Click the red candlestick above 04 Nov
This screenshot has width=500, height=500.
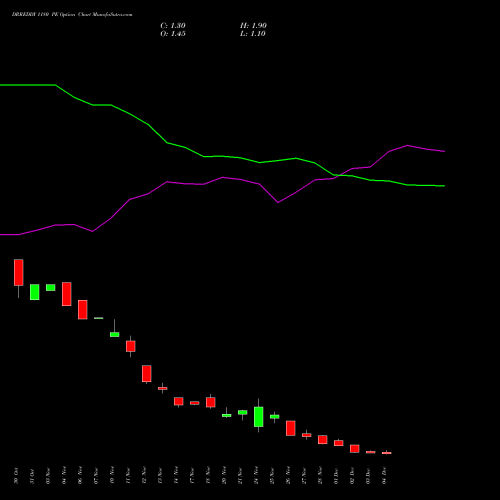tap(67, 294)
